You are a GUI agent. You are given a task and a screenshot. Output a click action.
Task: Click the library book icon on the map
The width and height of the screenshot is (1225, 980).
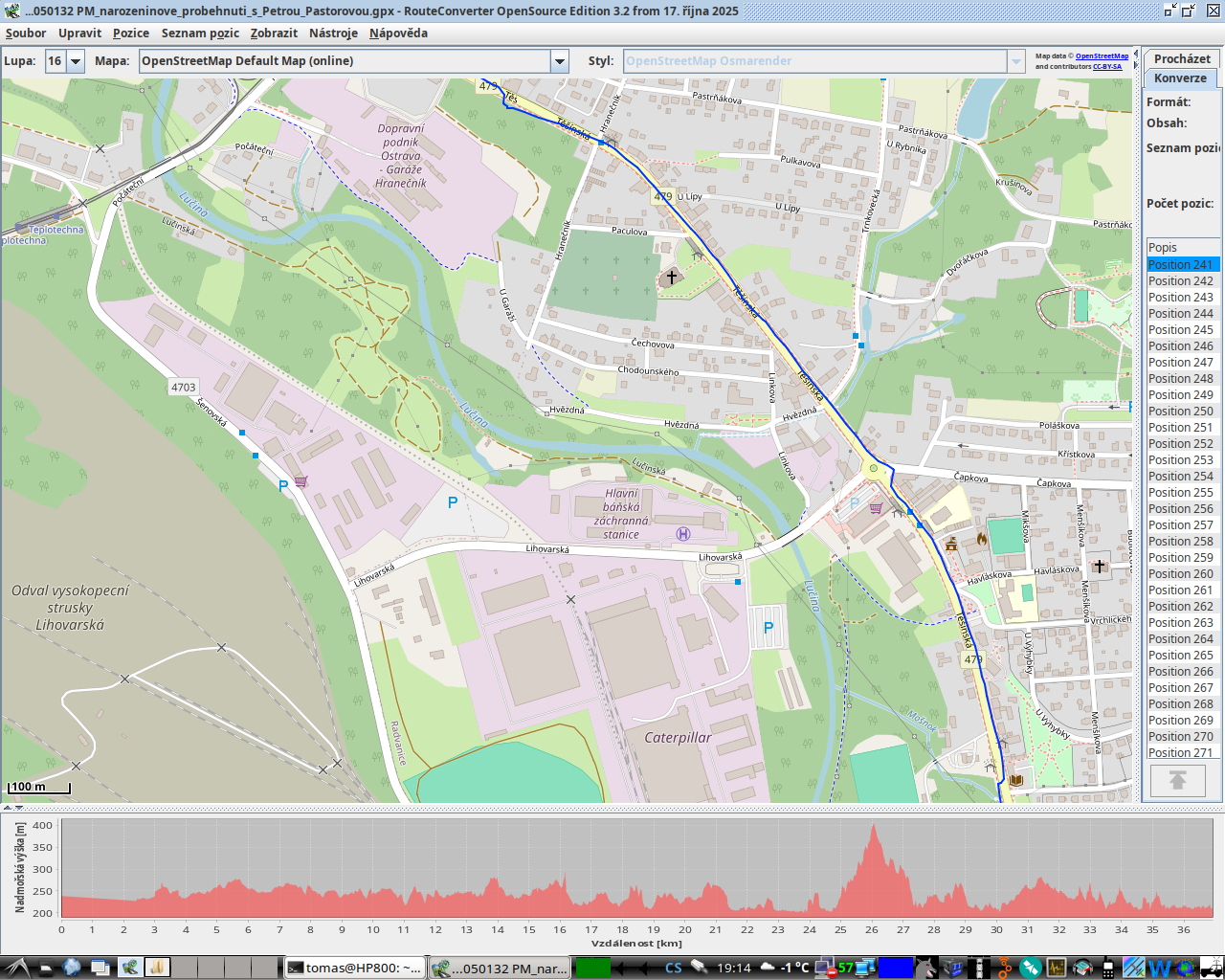tap(1016, 780)
